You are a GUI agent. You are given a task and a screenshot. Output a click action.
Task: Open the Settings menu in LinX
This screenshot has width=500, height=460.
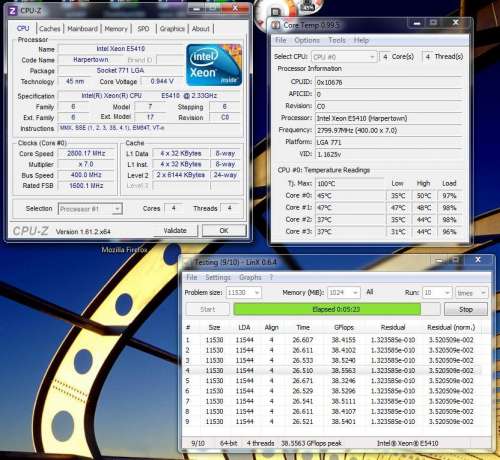pos(218,277)
